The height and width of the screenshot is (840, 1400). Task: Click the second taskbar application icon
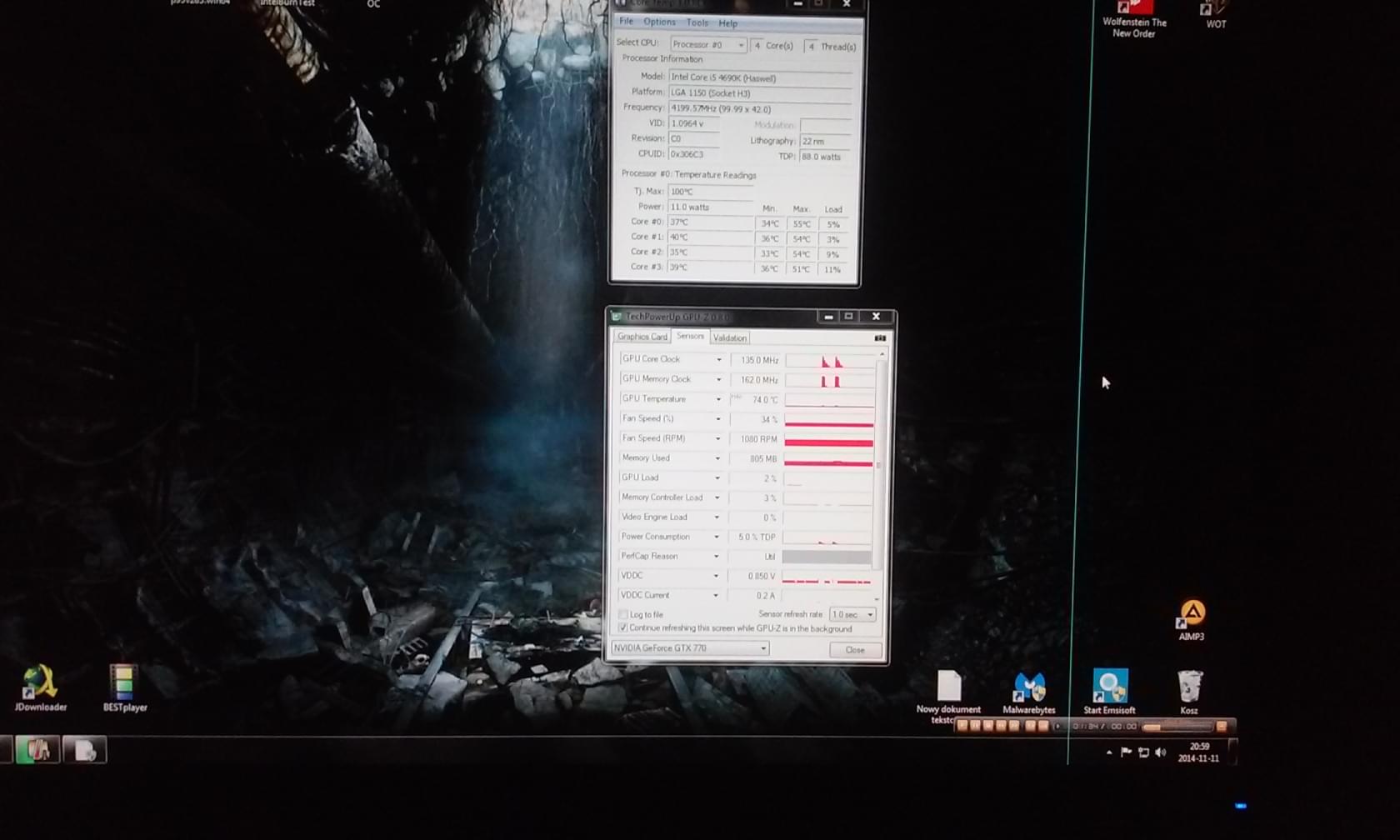click(84, 750)
